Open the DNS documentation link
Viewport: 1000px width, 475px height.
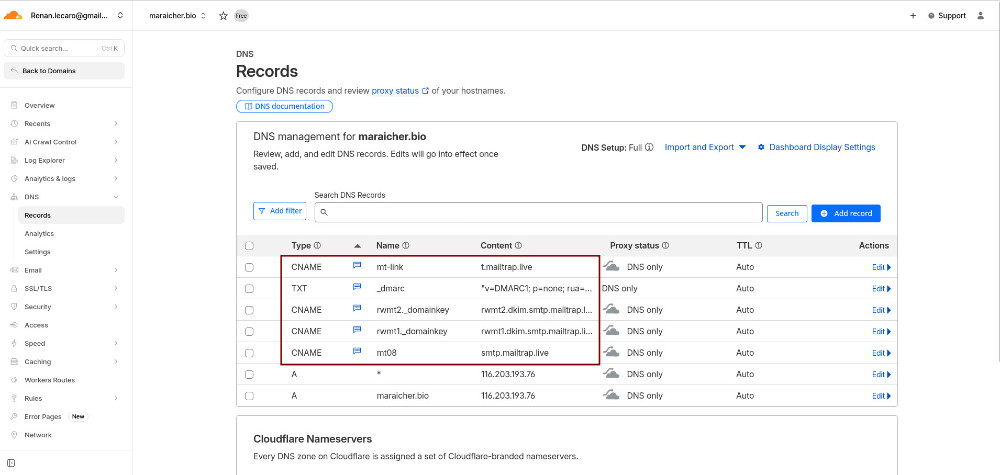284,106
